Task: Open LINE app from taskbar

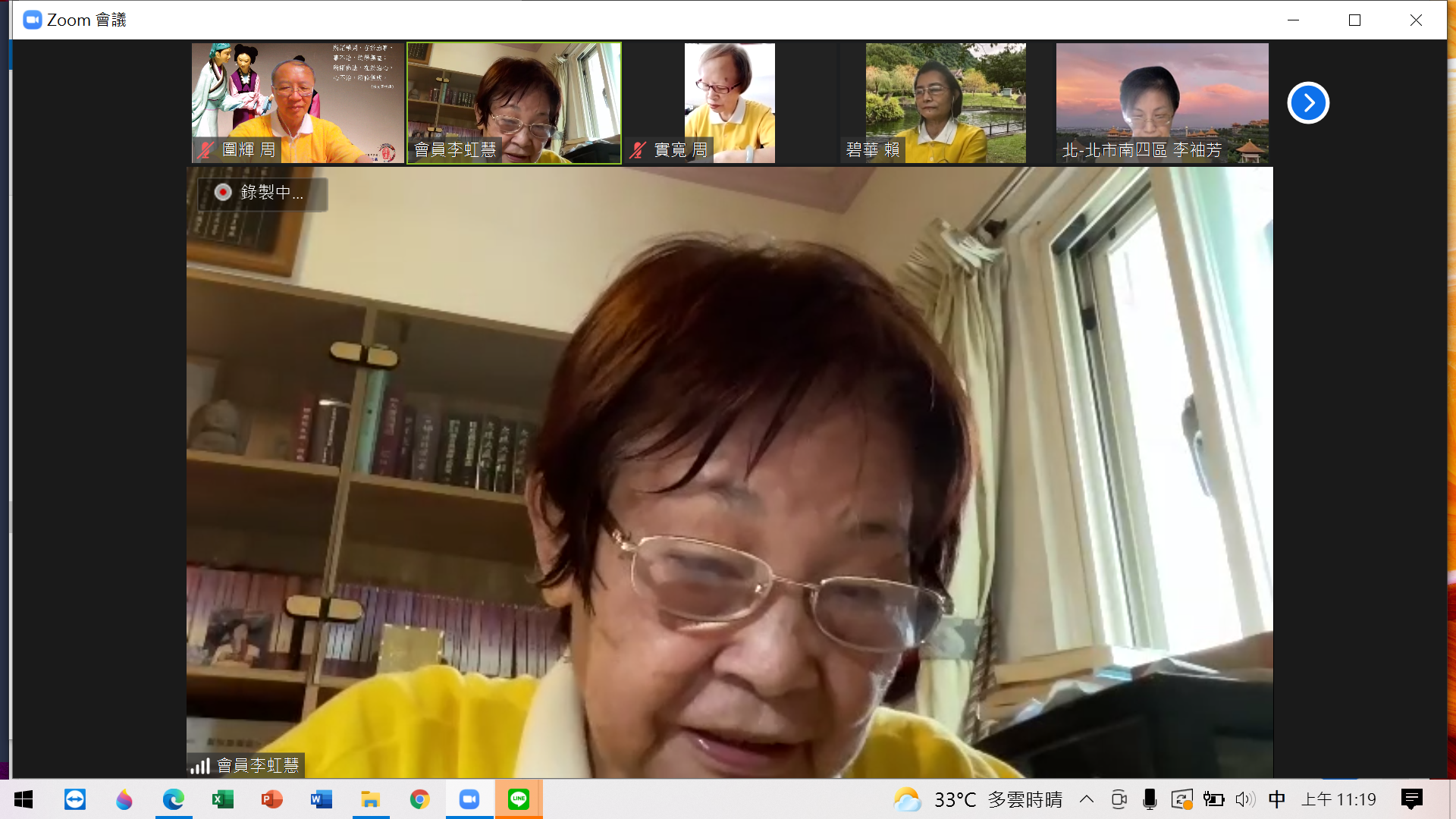Action: click(x=519, y=799)
